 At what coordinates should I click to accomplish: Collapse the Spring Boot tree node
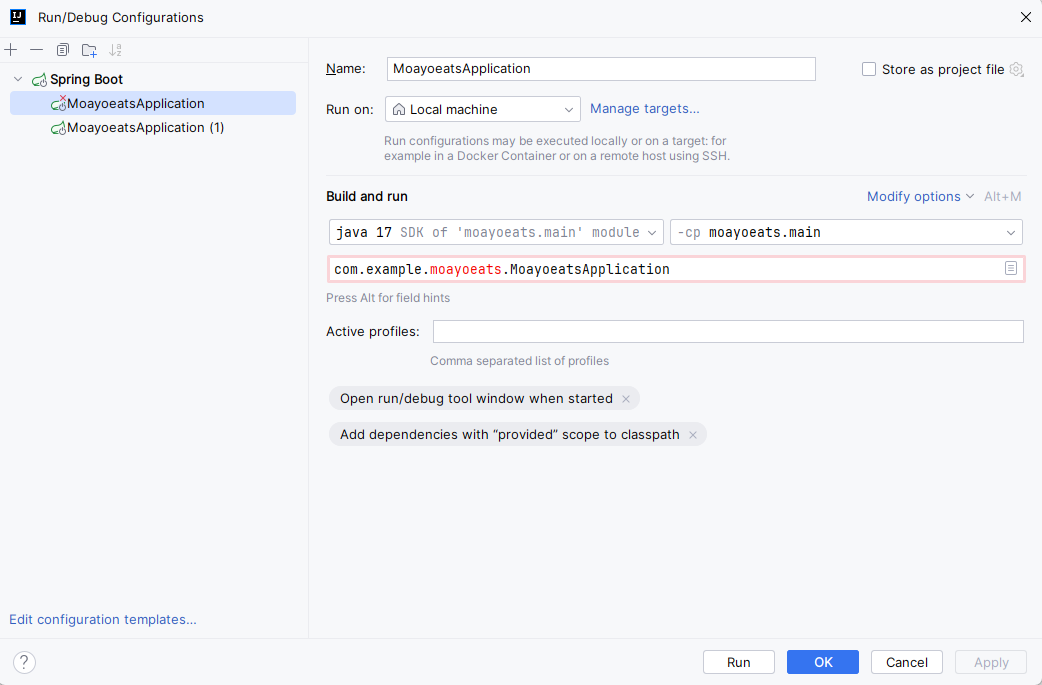(x=18, y=79)
